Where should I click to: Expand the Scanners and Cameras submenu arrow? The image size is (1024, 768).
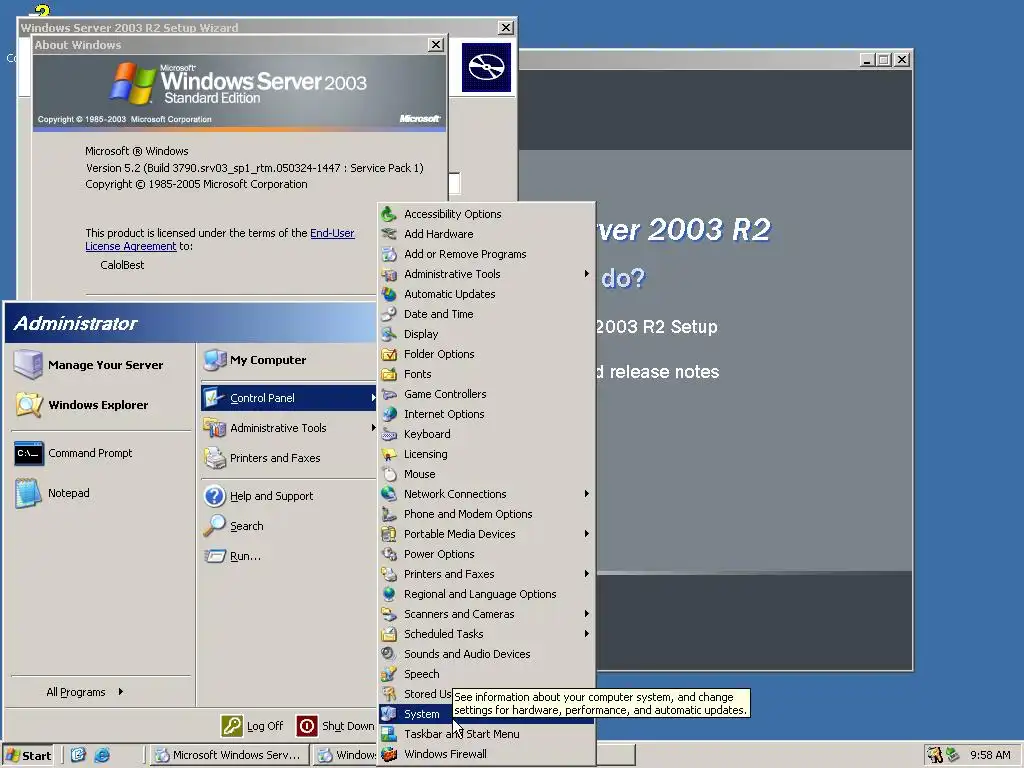point(586,614)
